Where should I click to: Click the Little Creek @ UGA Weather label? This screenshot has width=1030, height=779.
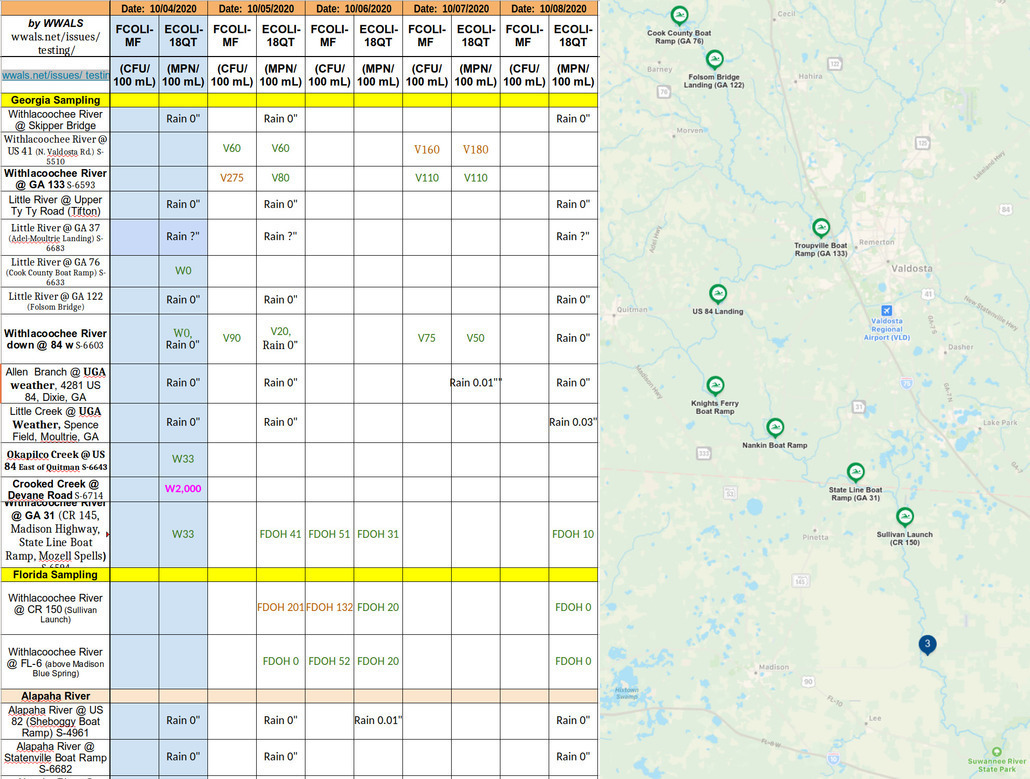click(x=55, y=424)
